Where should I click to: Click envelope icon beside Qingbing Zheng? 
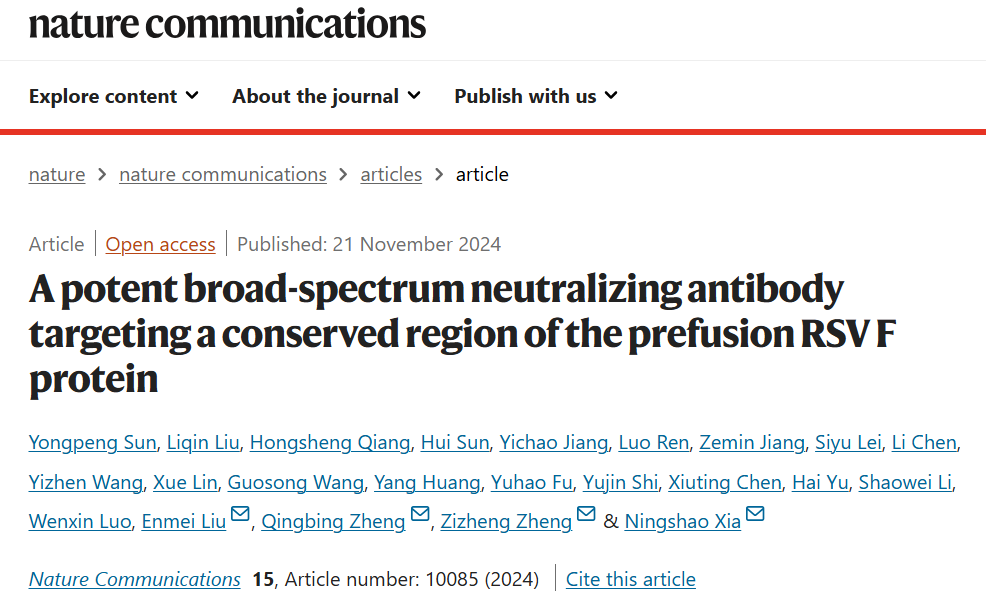pos(421,515)
